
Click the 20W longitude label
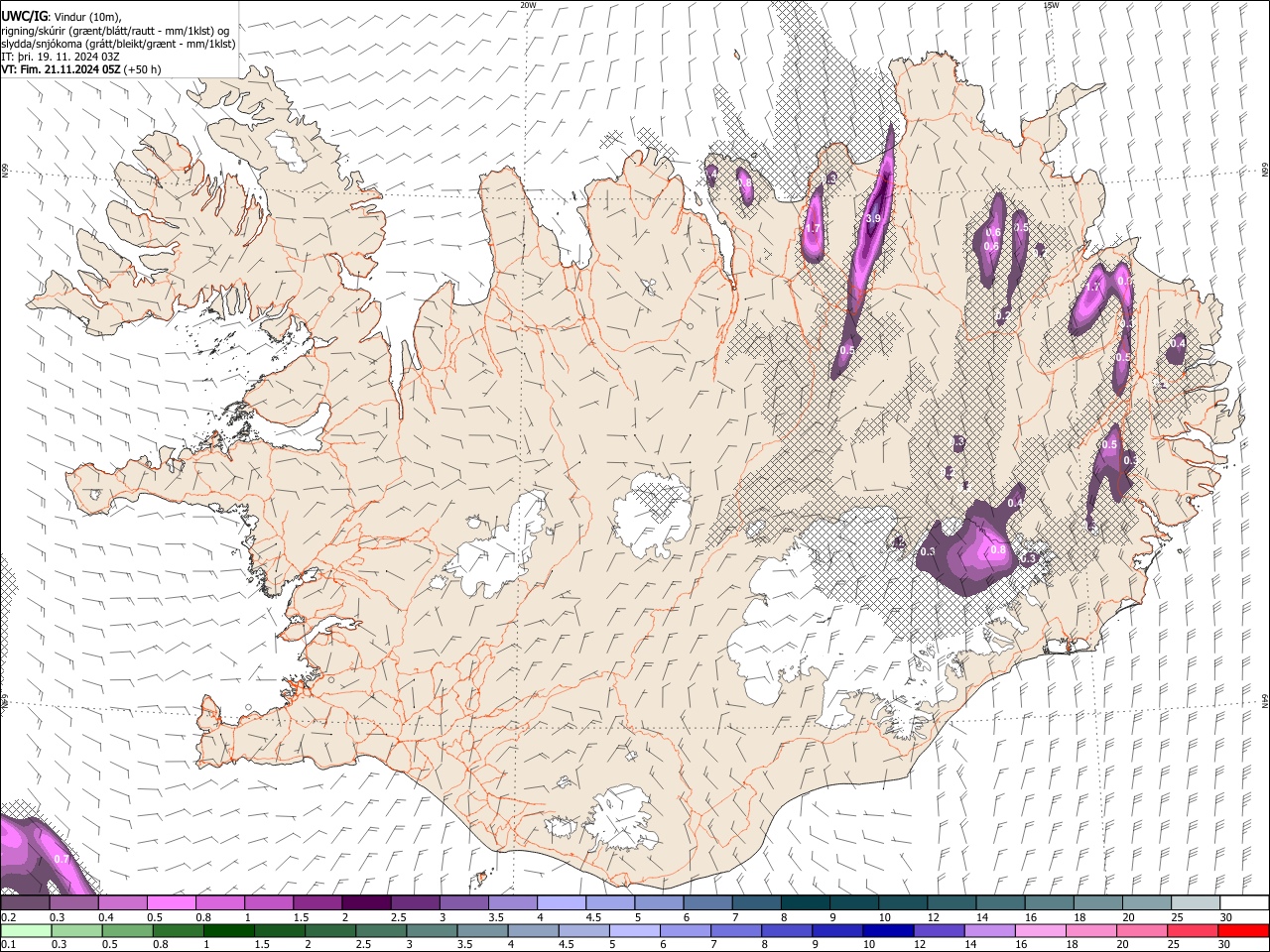528,5
